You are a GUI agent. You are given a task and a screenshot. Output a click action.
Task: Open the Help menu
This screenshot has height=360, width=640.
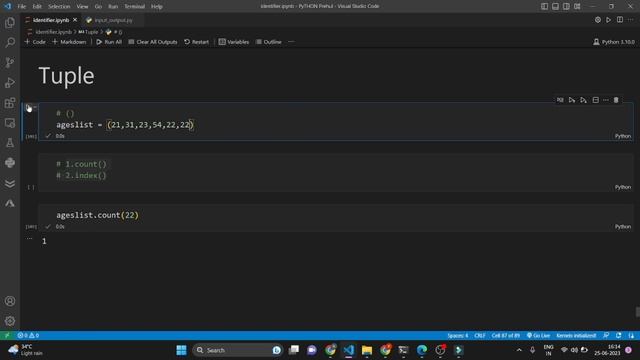(157, 7)
